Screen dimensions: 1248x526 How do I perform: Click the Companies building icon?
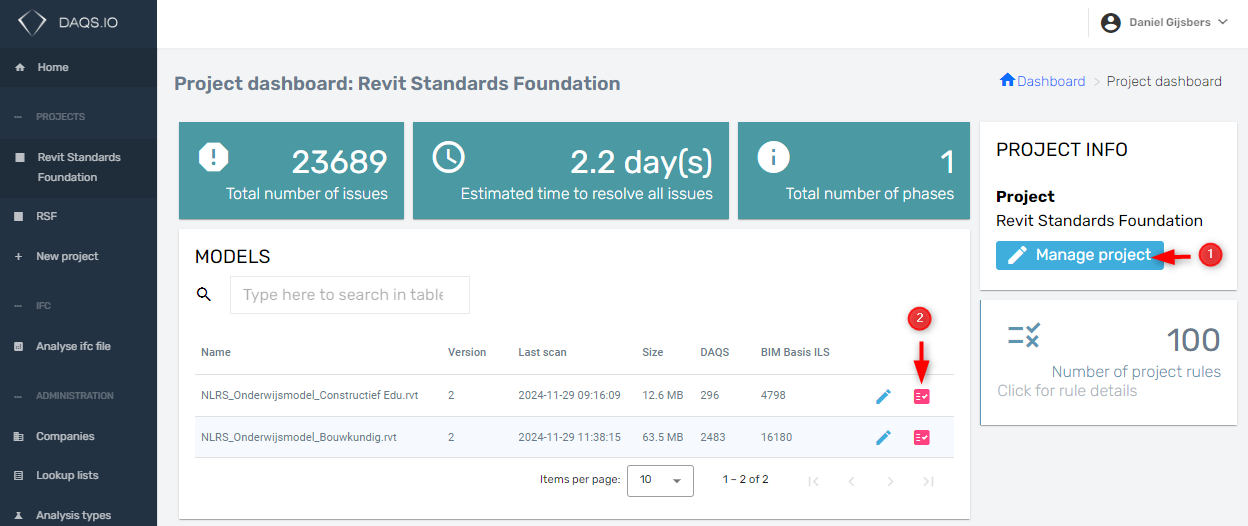(18, 436)
